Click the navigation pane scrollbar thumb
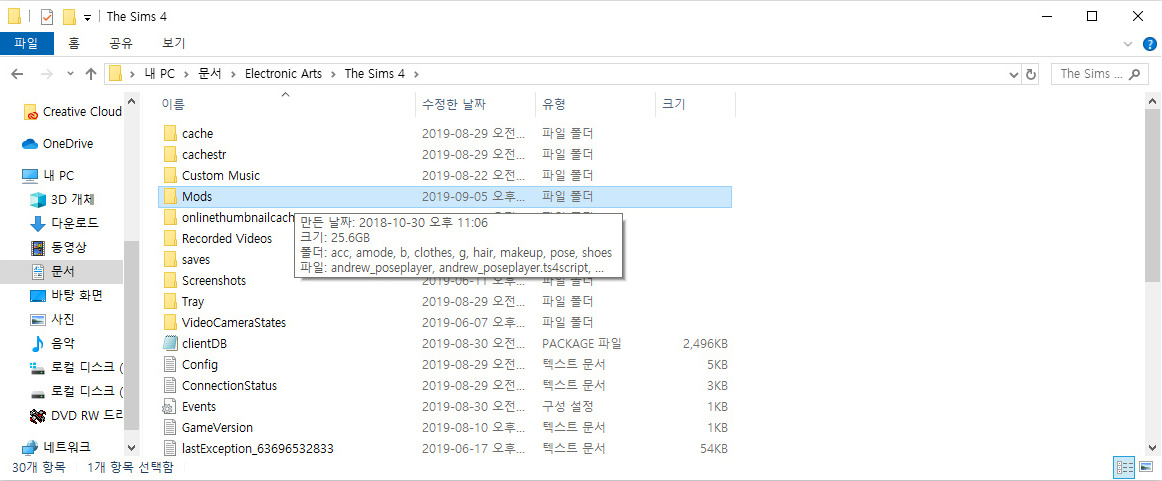The height and width of the screenshot is (481, 1162). 131,335
